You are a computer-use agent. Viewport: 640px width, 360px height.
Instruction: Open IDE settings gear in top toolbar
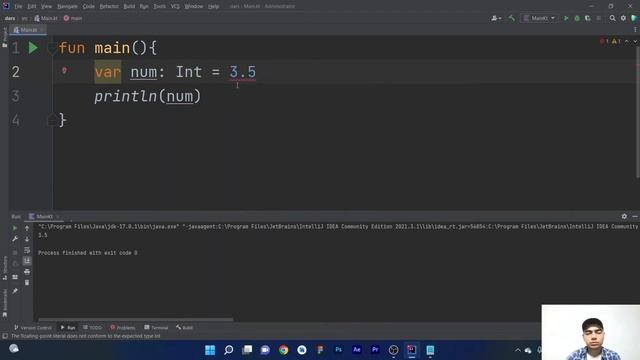[x=623, y=18]
